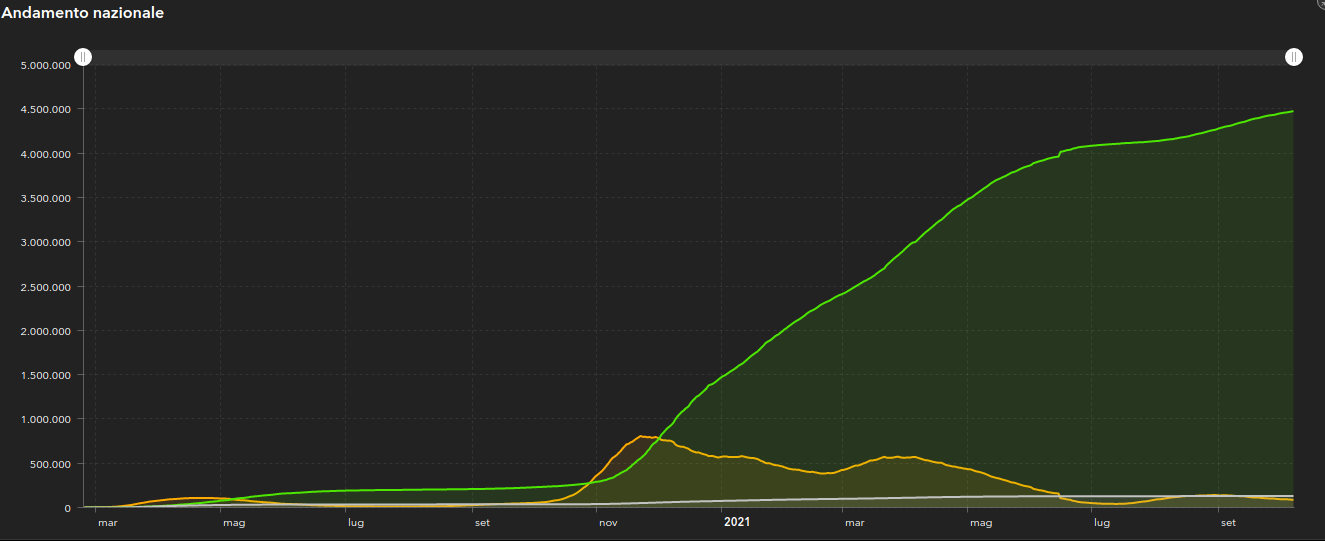Click the expand icon in top-right corner

pos(1320,3)
